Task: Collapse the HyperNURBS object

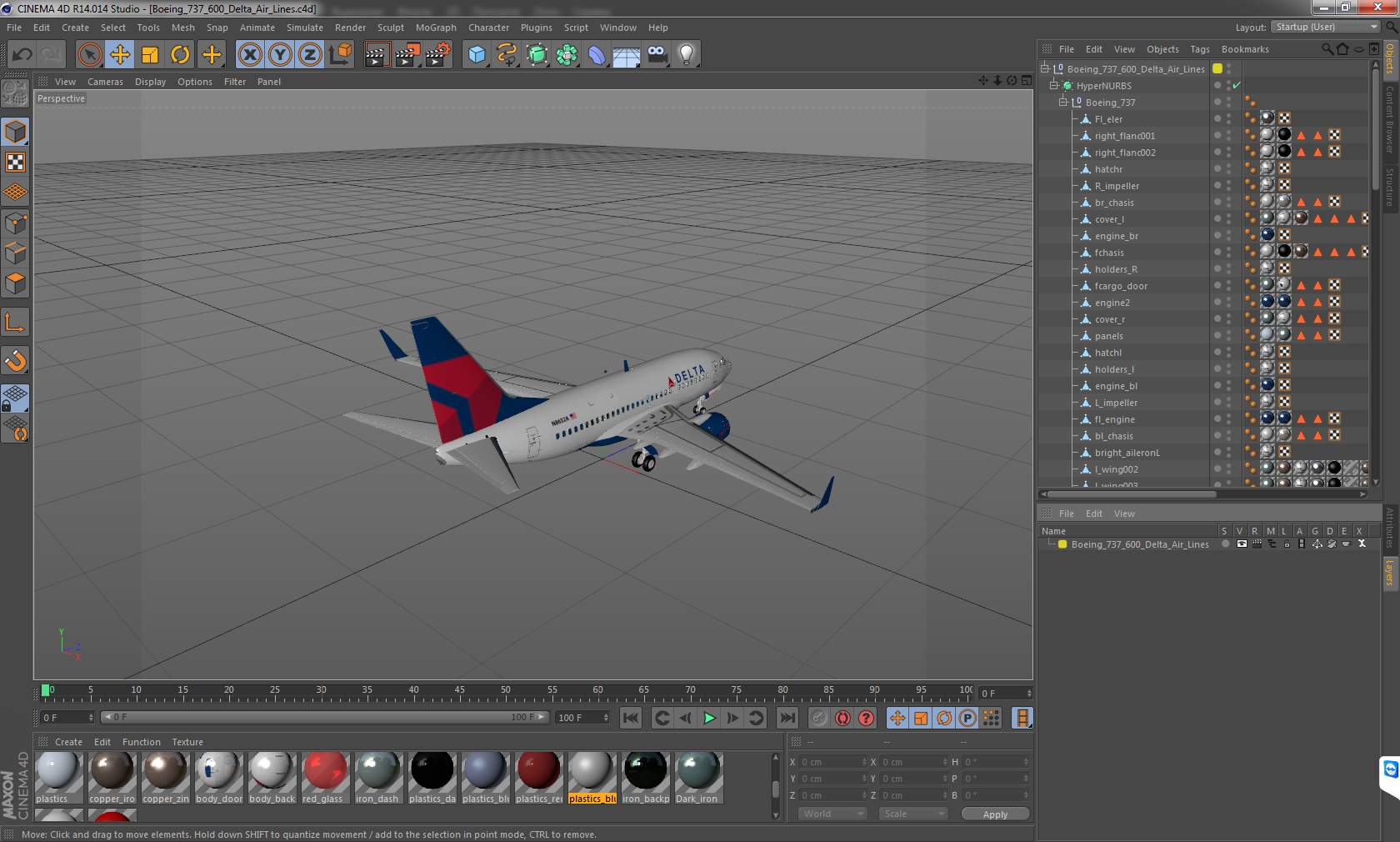Action: pyautogui.click(x=1054, y=85)
